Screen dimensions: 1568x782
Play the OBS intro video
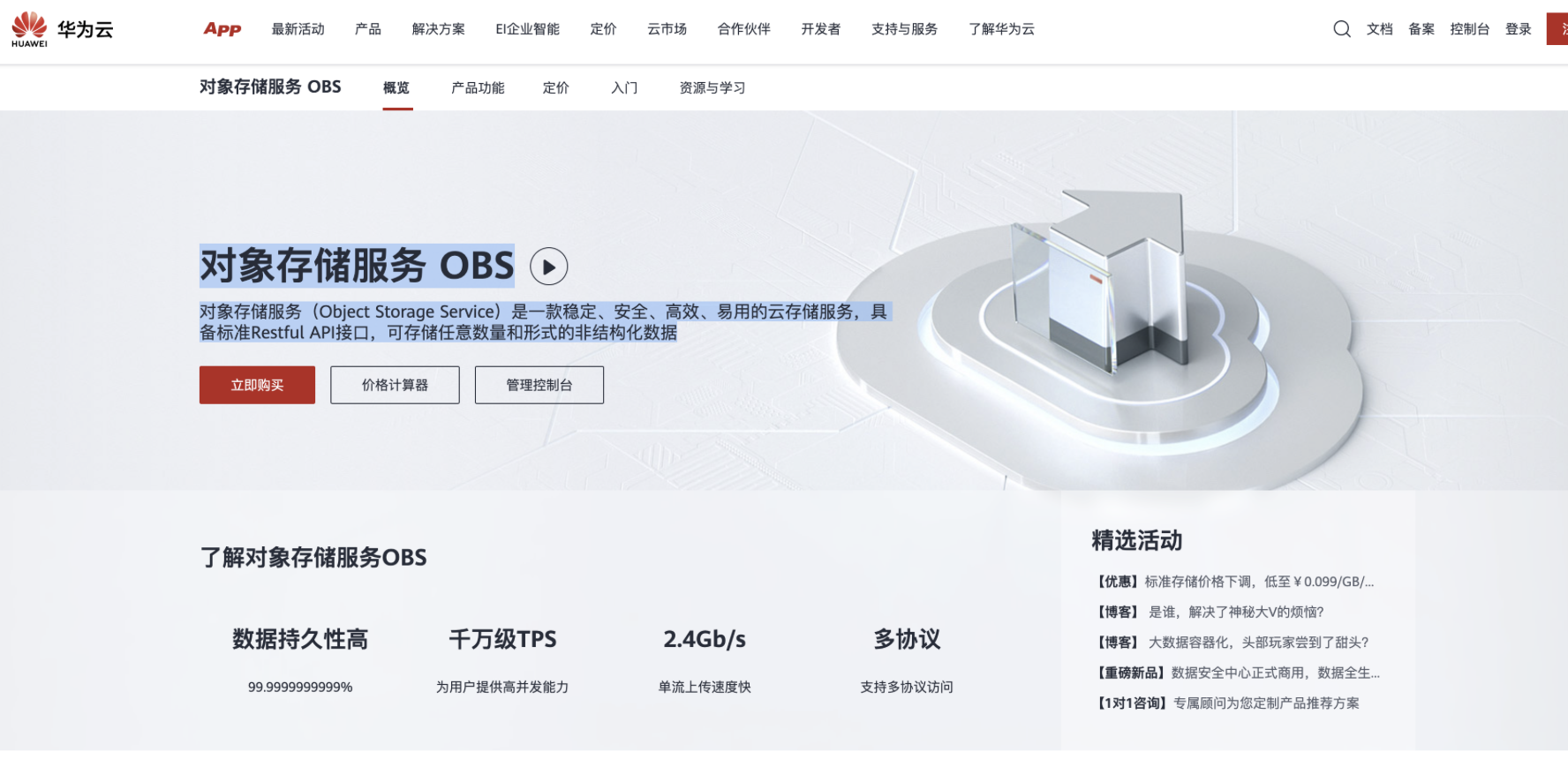(x=548, y=267)
